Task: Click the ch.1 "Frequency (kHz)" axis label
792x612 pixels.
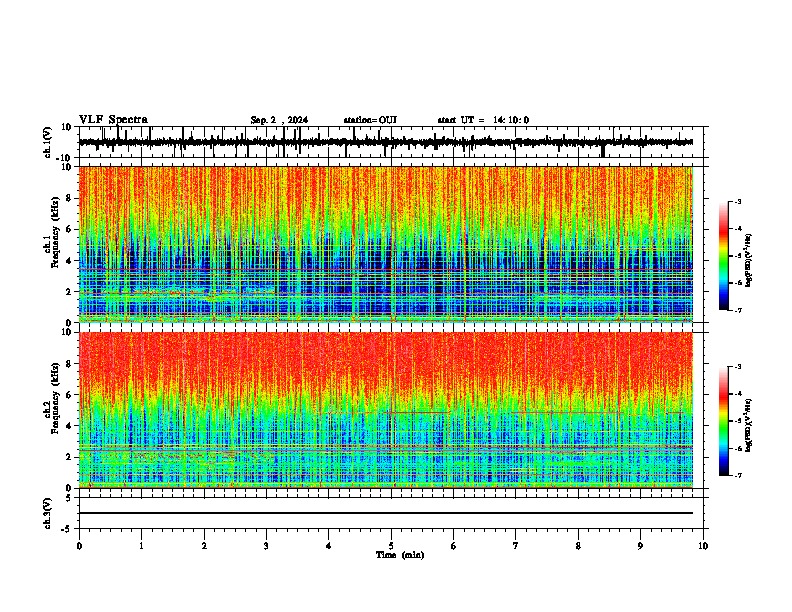Action: [55, 232]
